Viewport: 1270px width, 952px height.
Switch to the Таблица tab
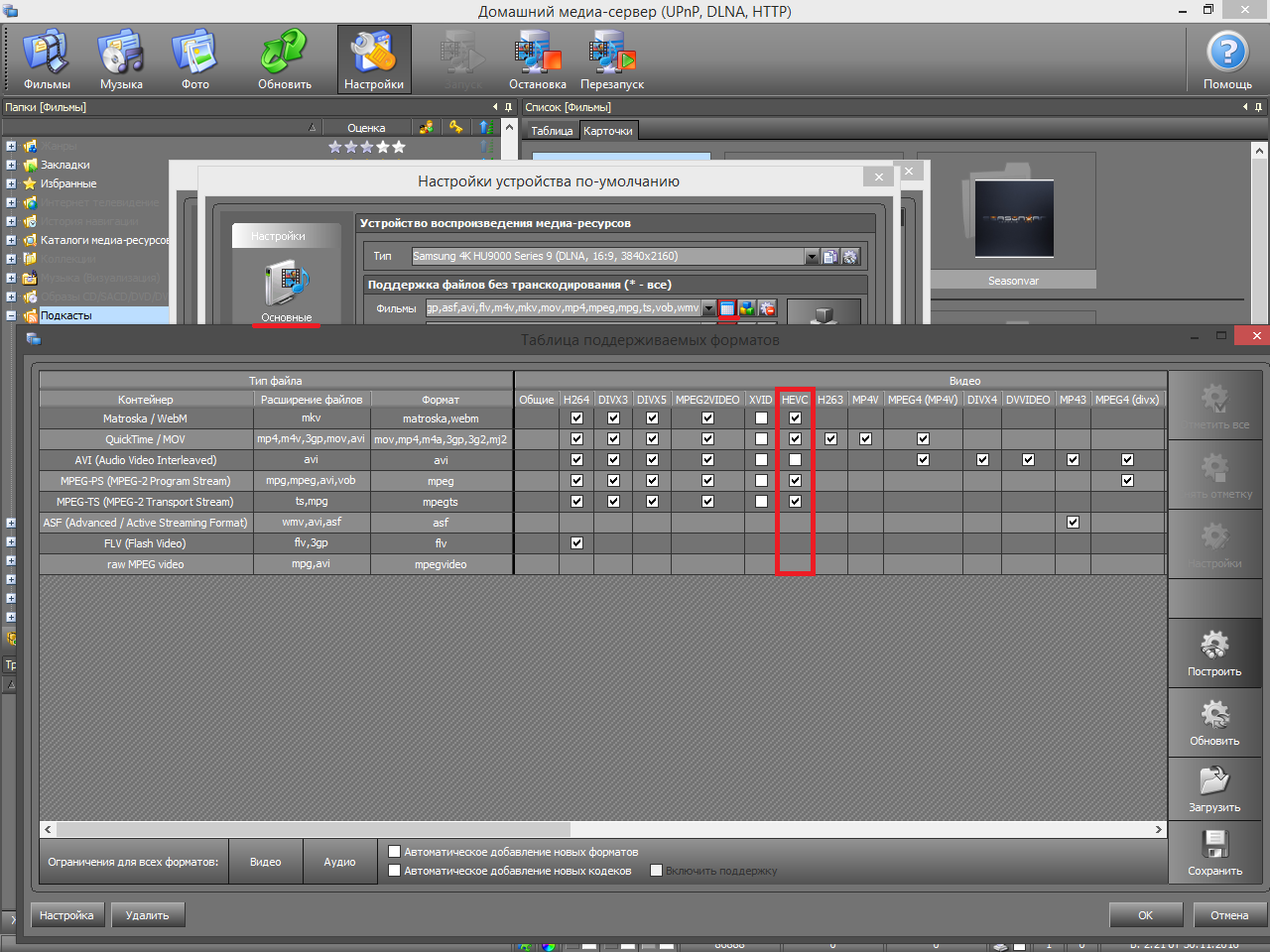[552, 131]
